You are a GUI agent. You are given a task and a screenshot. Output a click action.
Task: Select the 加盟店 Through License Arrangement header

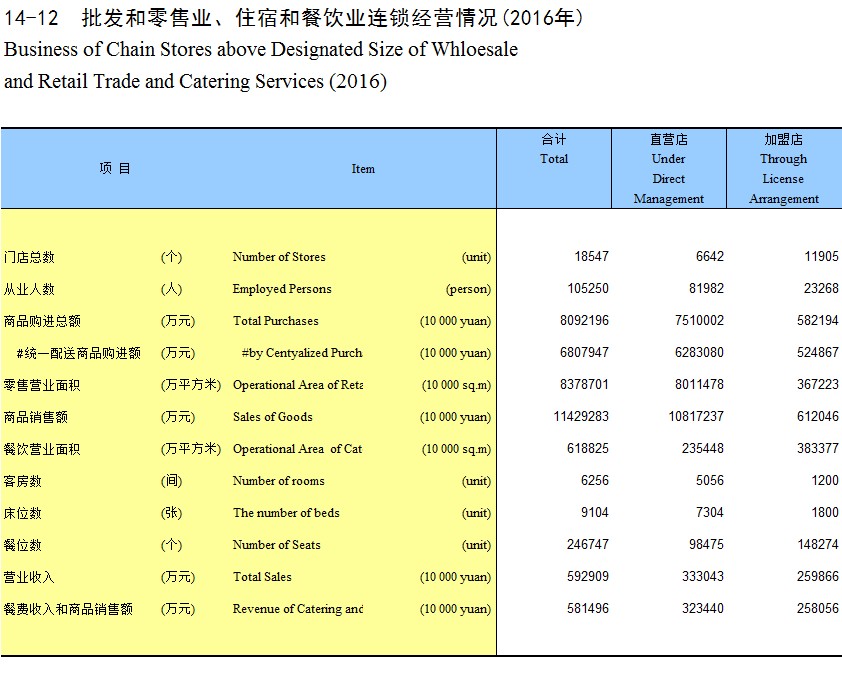[x=783, y=169]
